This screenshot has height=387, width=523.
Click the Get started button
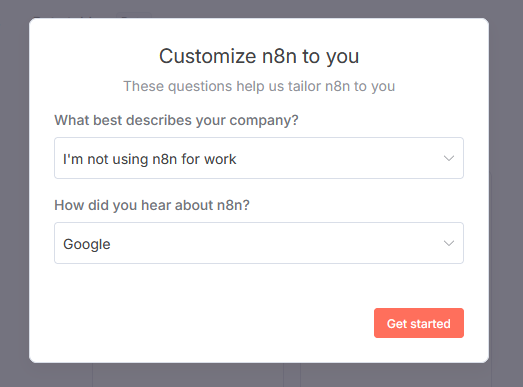tap(419, 323)
